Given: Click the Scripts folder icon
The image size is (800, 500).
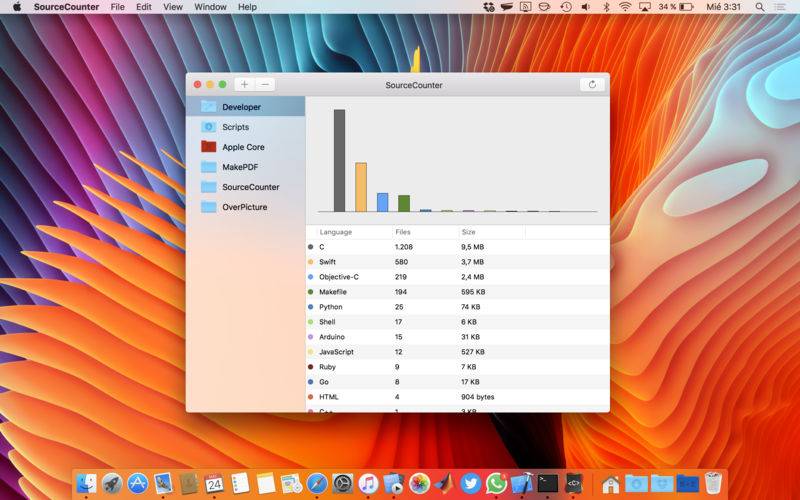Looking at the screenshot, I should [209, 127].
